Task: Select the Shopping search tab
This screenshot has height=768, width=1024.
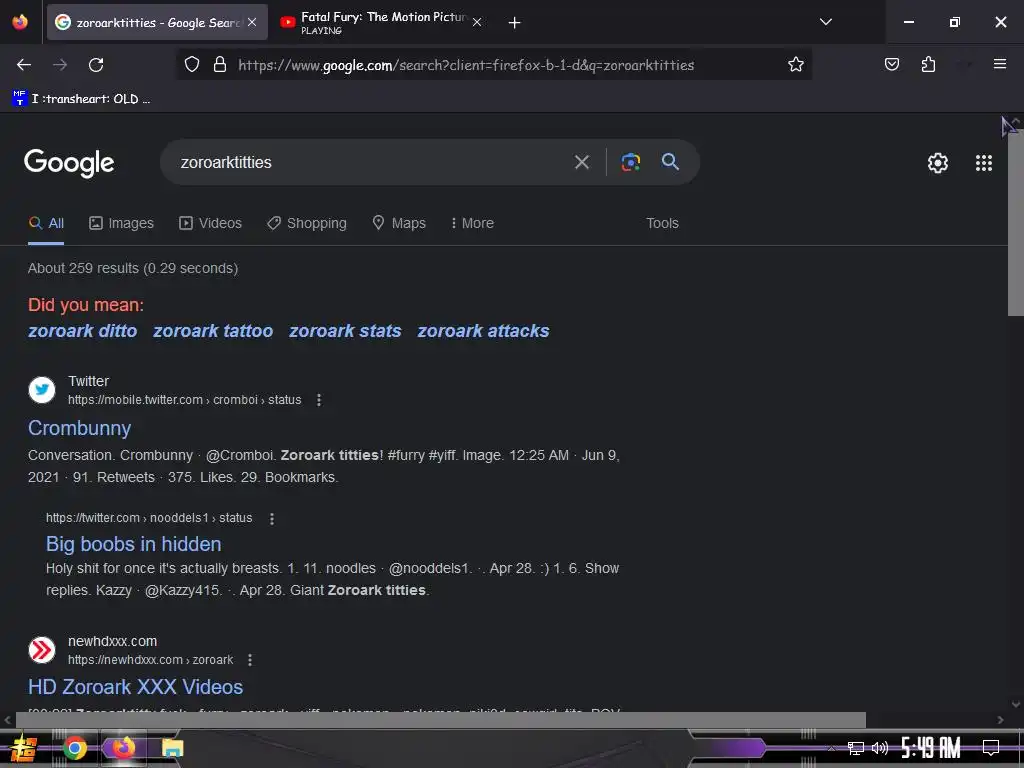Action: tap(307, 223)
